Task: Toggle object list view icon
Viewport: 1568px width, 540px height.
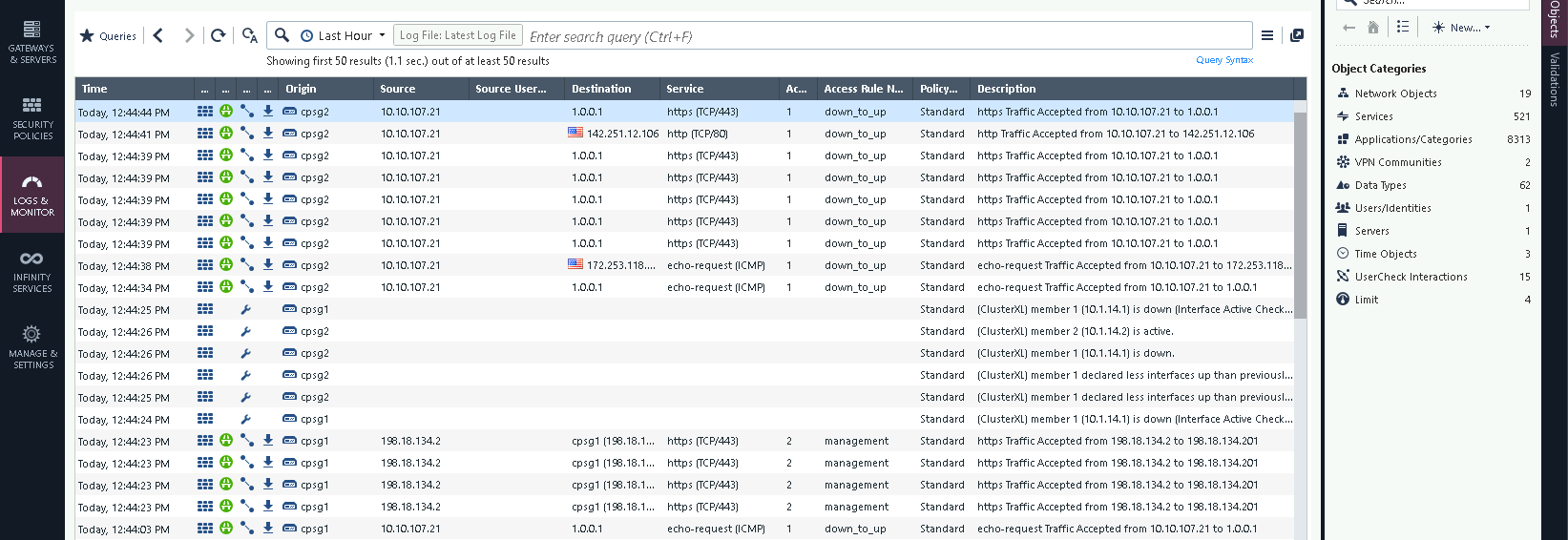Action: (x=1403, y=28)
